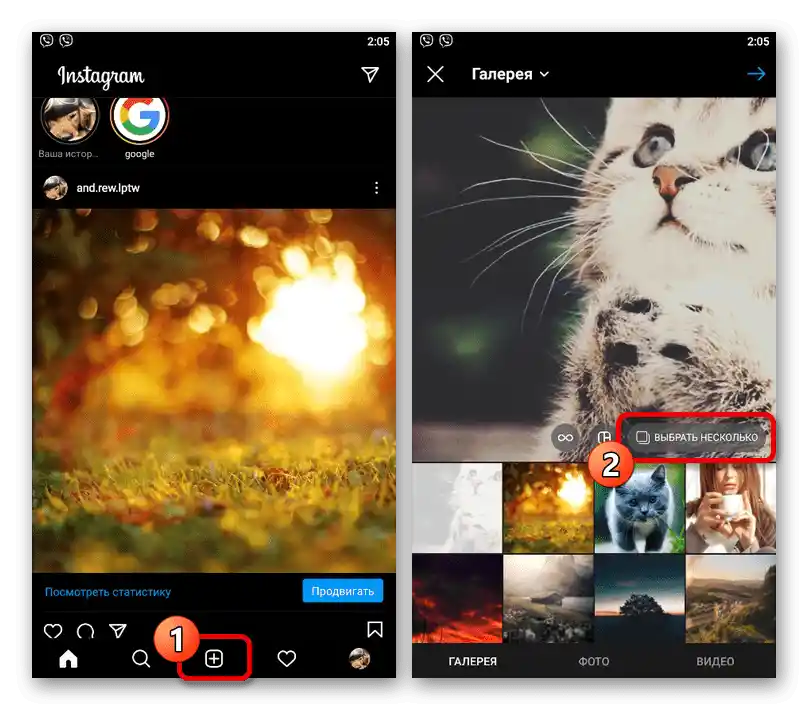808x710 pixels.
Task: Enable ВЫБРАТЬ НЕСКОЛЬКО multi-select
Action: (x=697, y=438)
